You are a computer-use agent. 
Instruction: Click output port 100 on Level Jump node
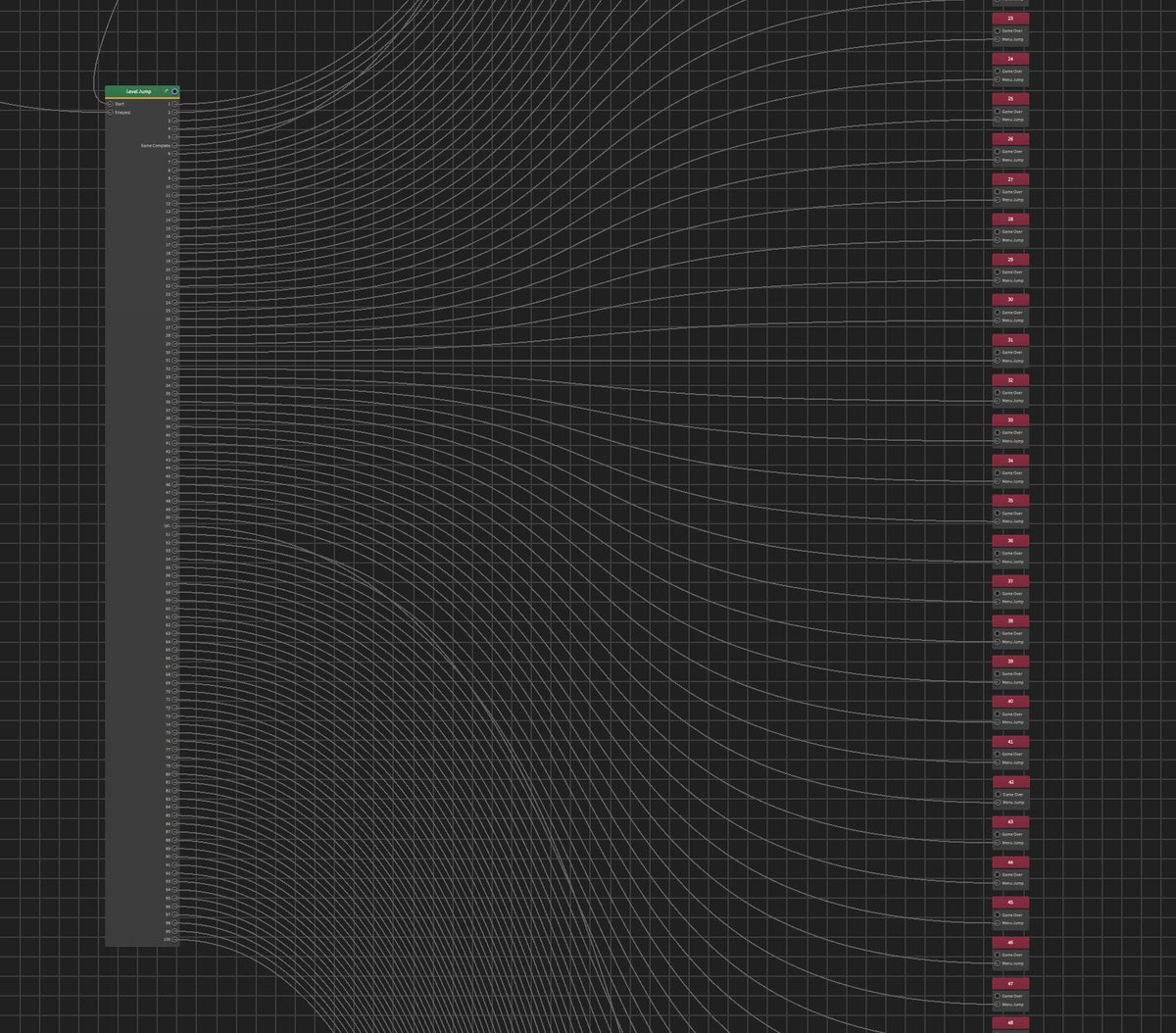click(x=174, y=939)
